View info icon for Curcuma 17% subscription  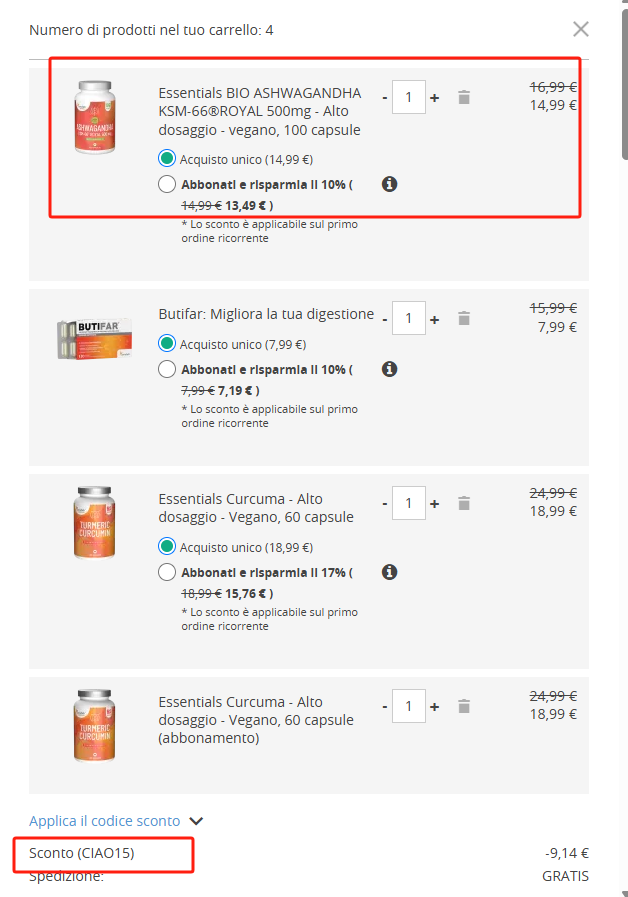389,572
